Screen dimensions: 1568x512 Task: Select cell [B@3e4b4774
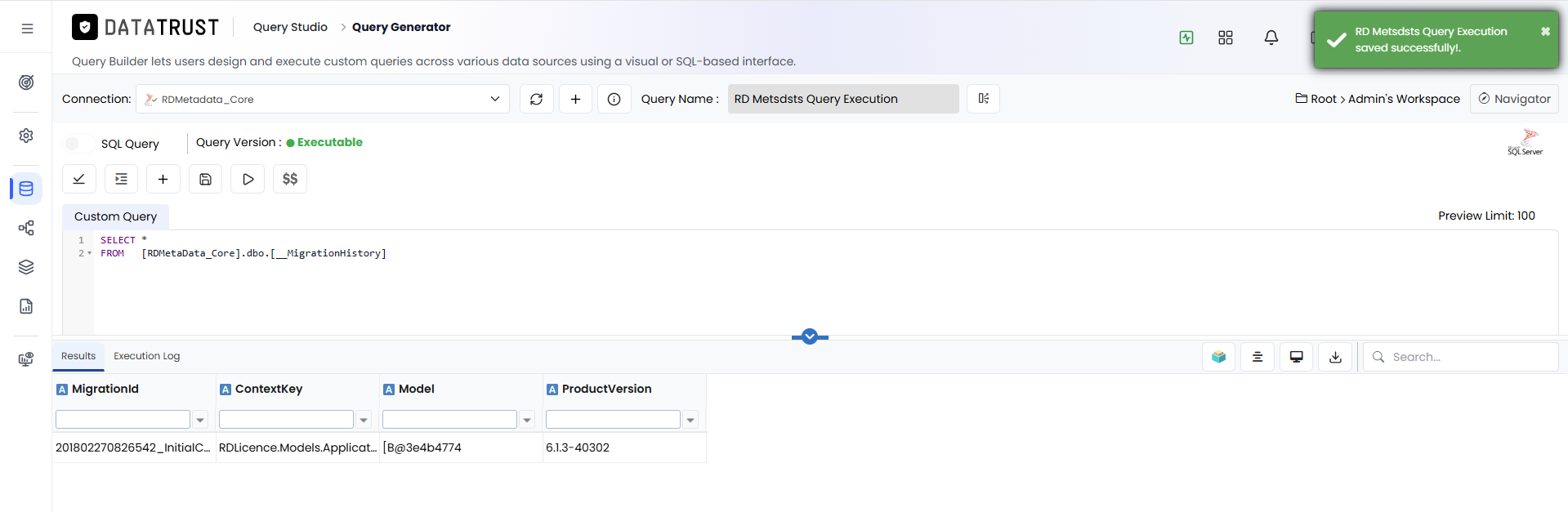(461, 447)
